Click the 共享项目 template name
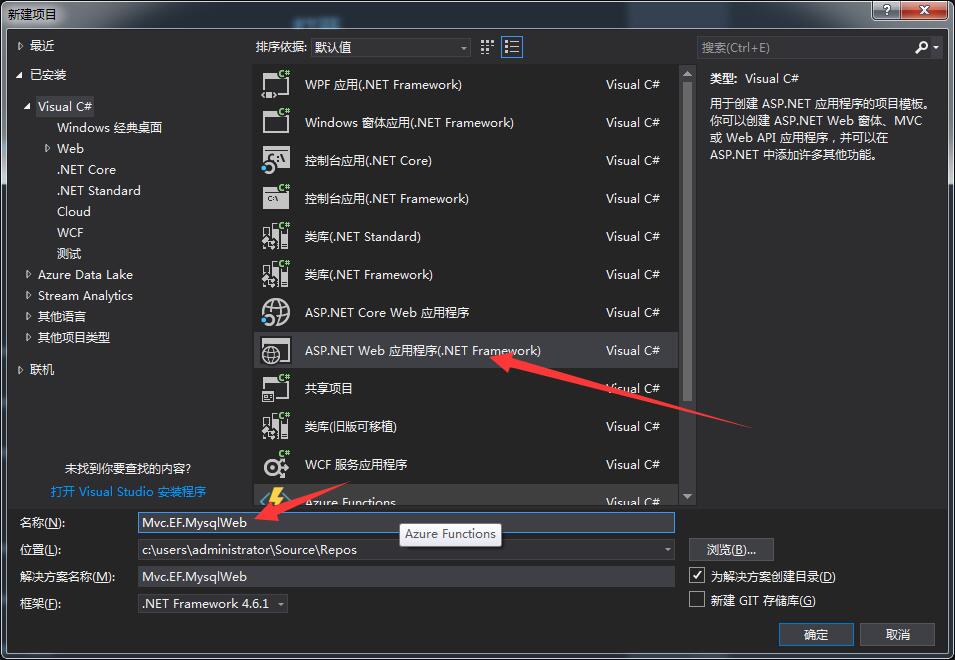The width and height of the screenshot is (955, 660). [329, 388]
